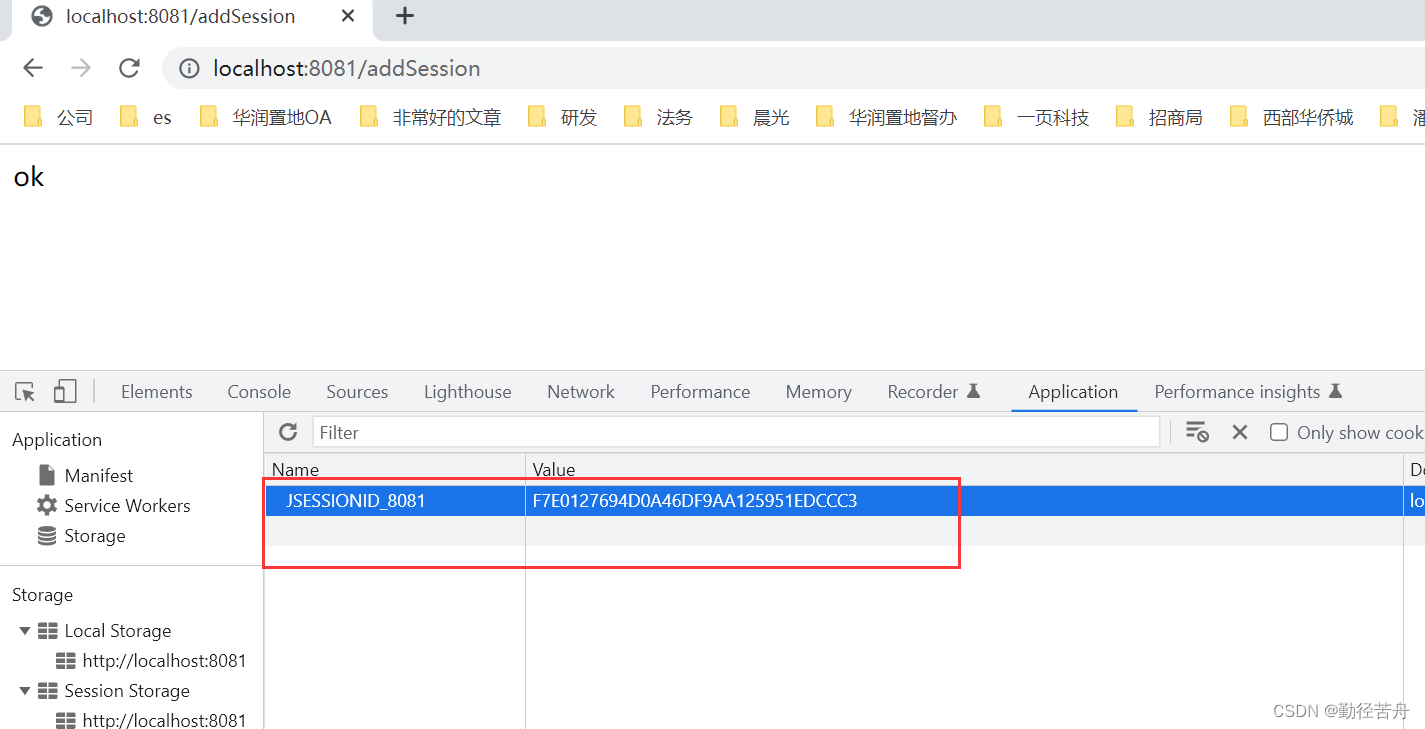Viewport: 1425px width, 729px height.
Task: Switch to the Network panel
Action: coord(581,392)
